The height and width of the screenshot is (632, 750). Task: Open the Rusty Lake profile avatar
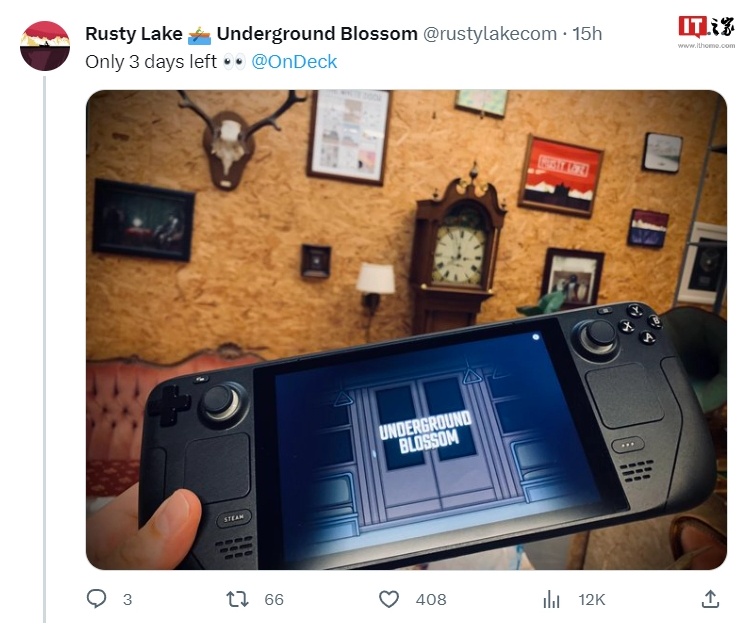45,46
